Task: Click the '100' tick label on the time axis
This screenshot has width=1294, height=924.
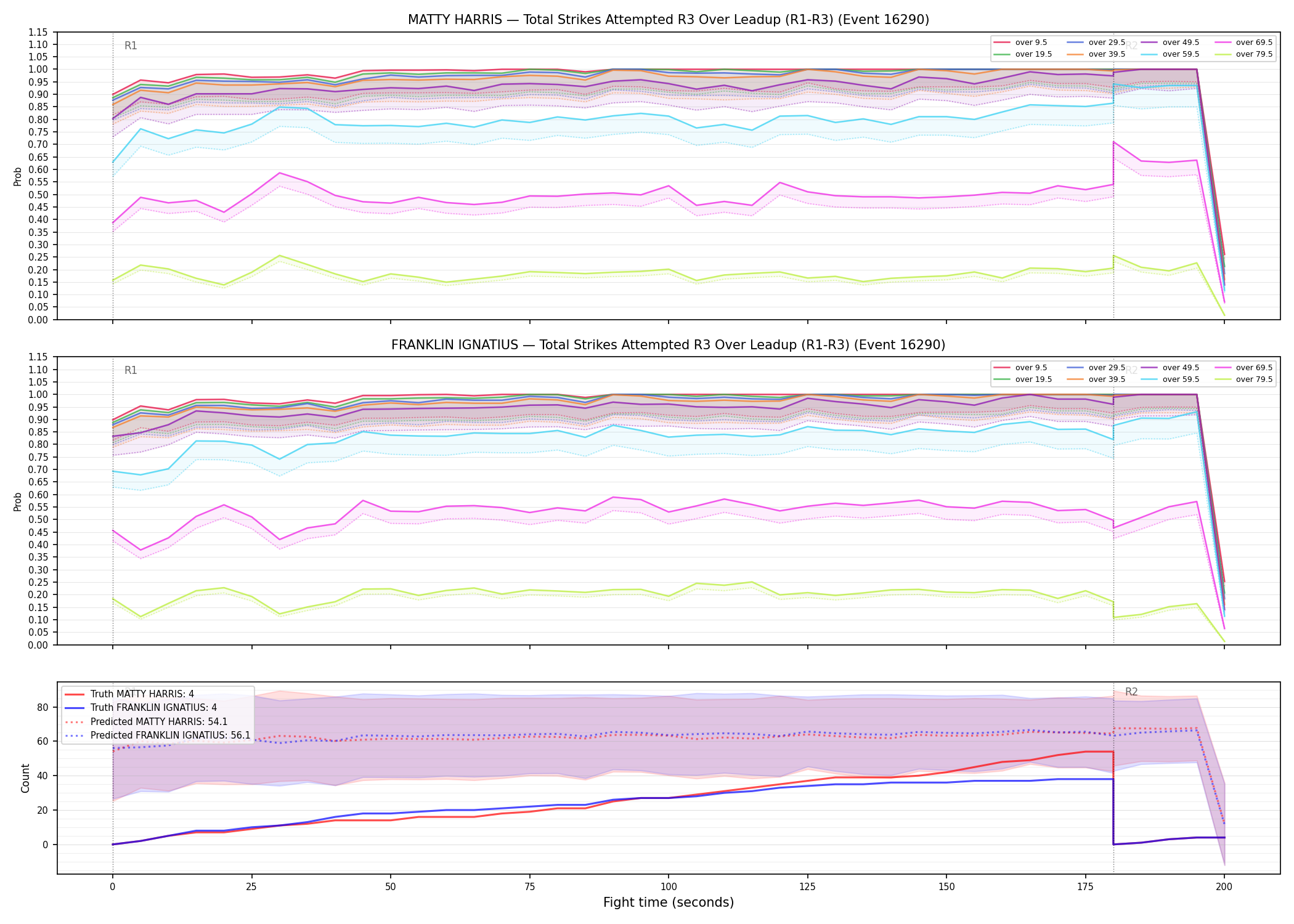Action: [669, 887]
